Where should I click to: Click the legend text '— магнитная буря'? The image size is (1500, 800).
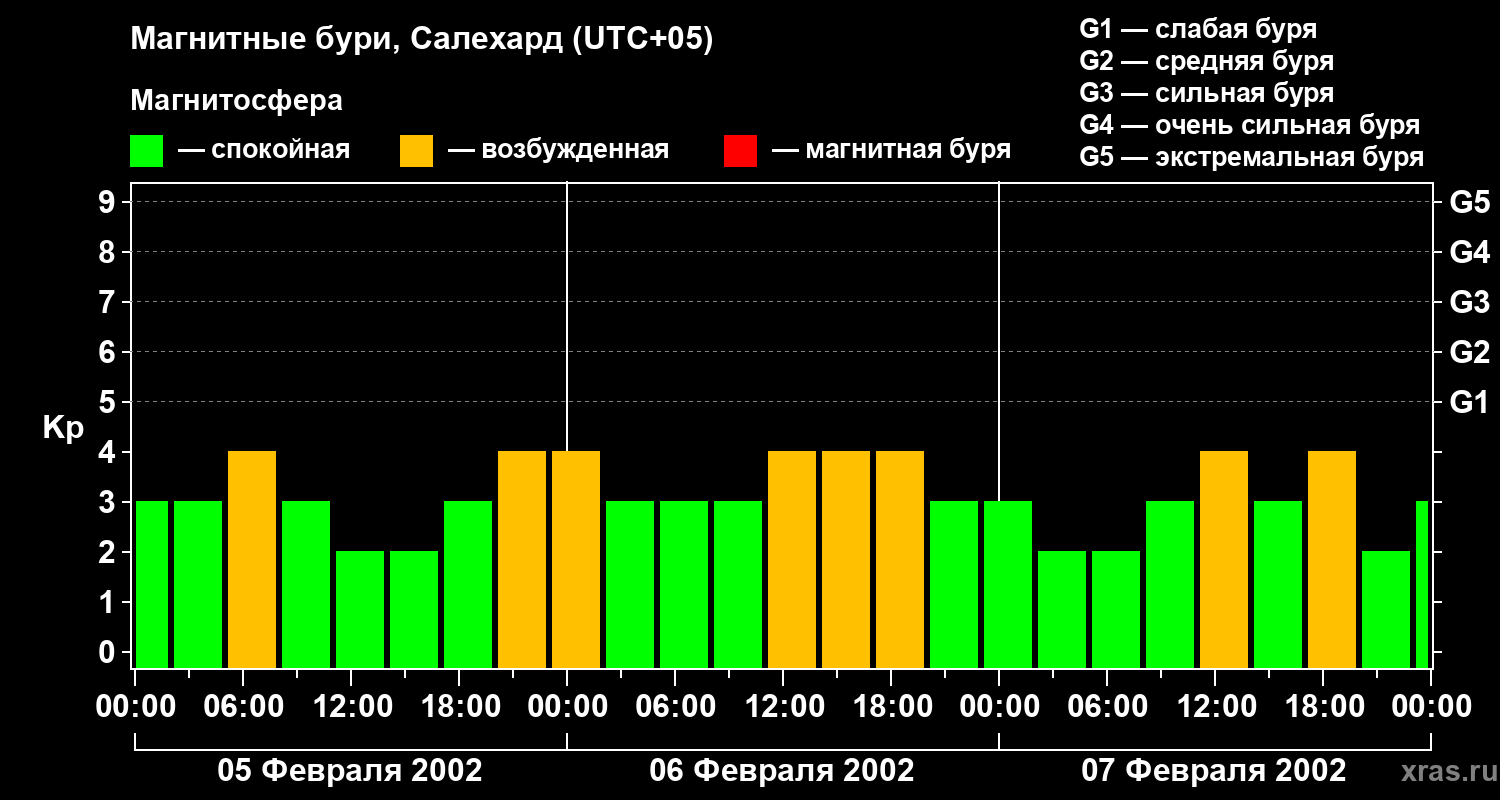891,151
